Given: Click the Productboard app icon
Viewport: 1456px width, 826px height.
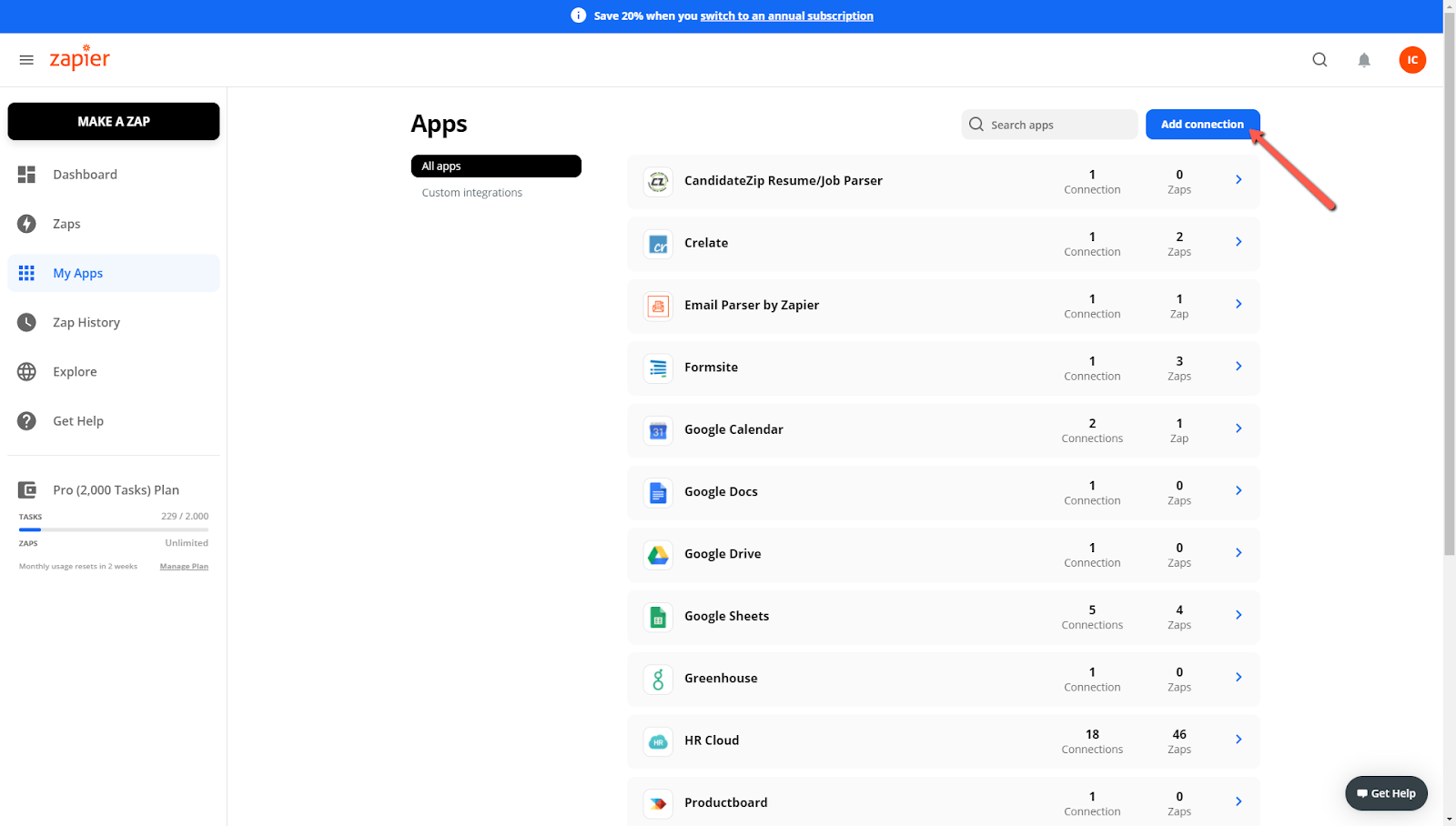Looking at the screenshot, I should (x=658, y=804).
